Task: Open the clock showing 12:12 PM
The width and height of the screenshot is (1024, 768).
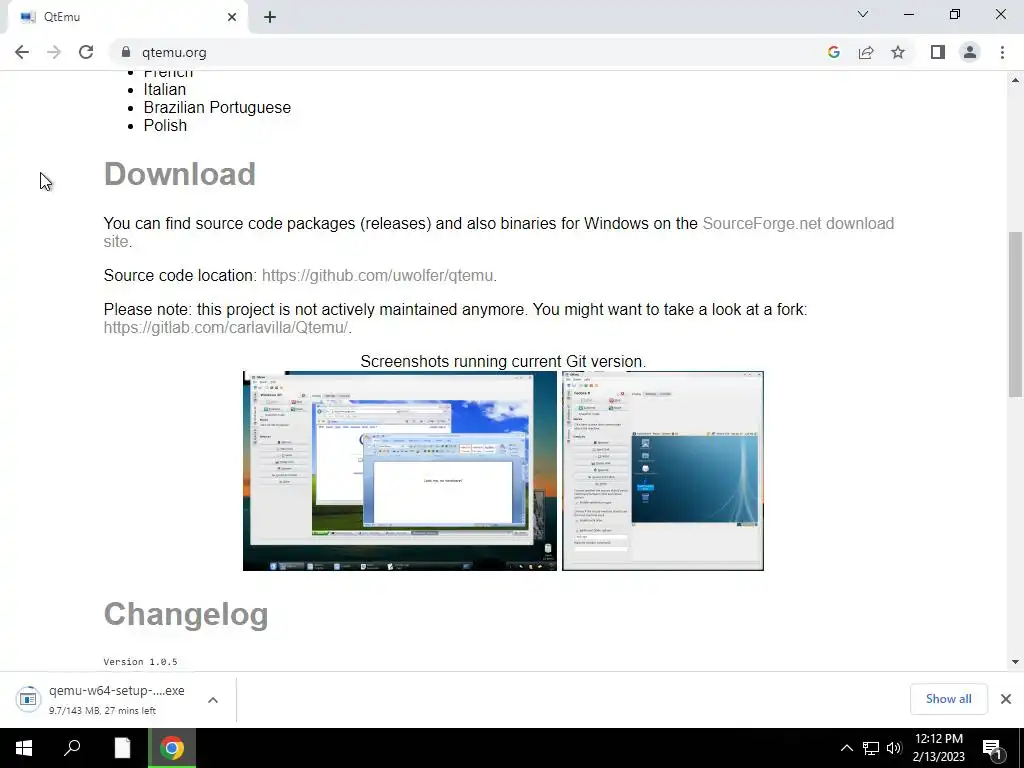Action: tap(938, 748)
